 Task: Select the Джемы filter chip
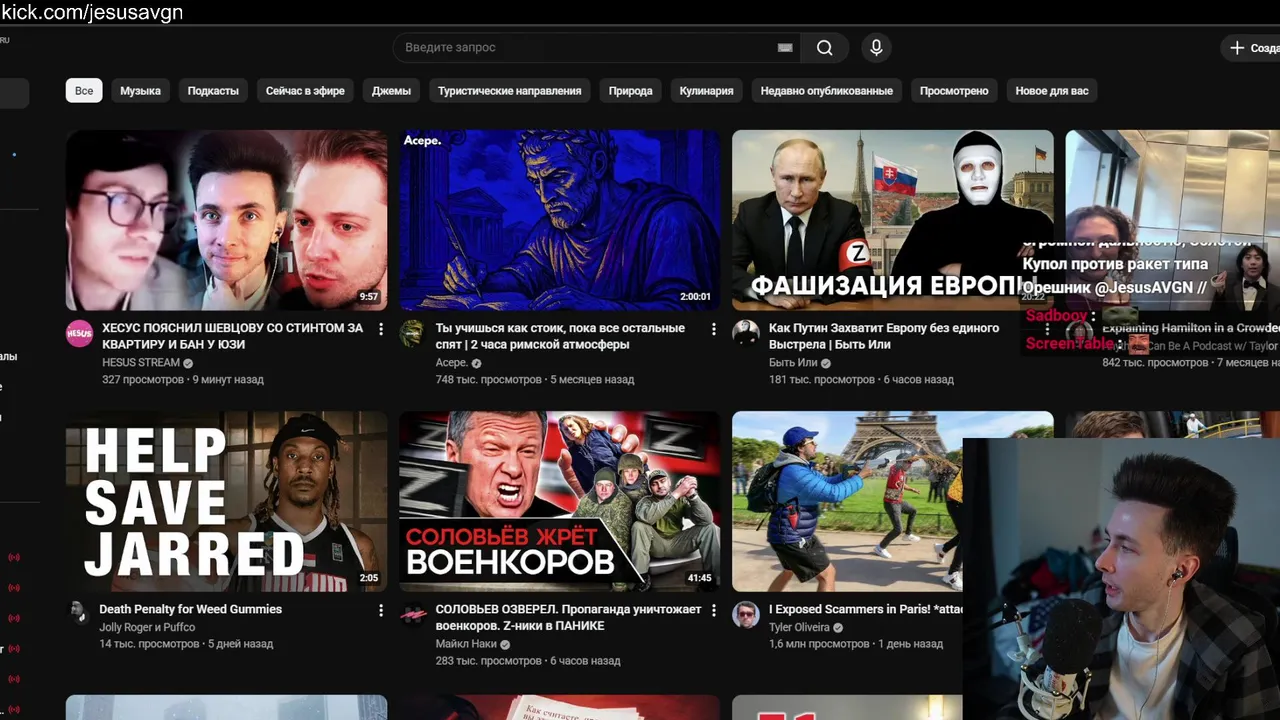click(x=391, y=91)
